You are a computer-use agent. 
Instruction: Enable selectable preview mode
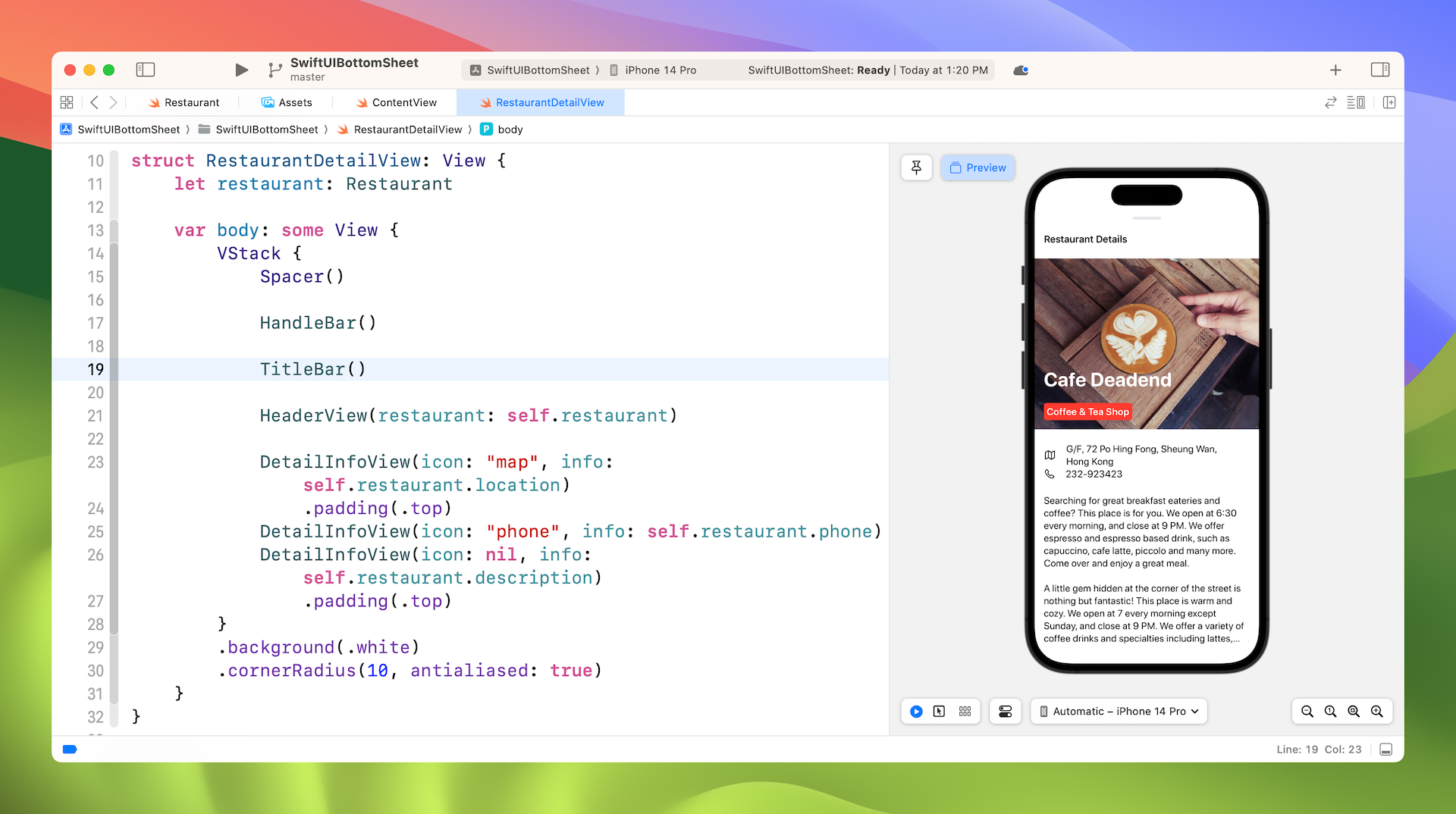click(939, 711)
